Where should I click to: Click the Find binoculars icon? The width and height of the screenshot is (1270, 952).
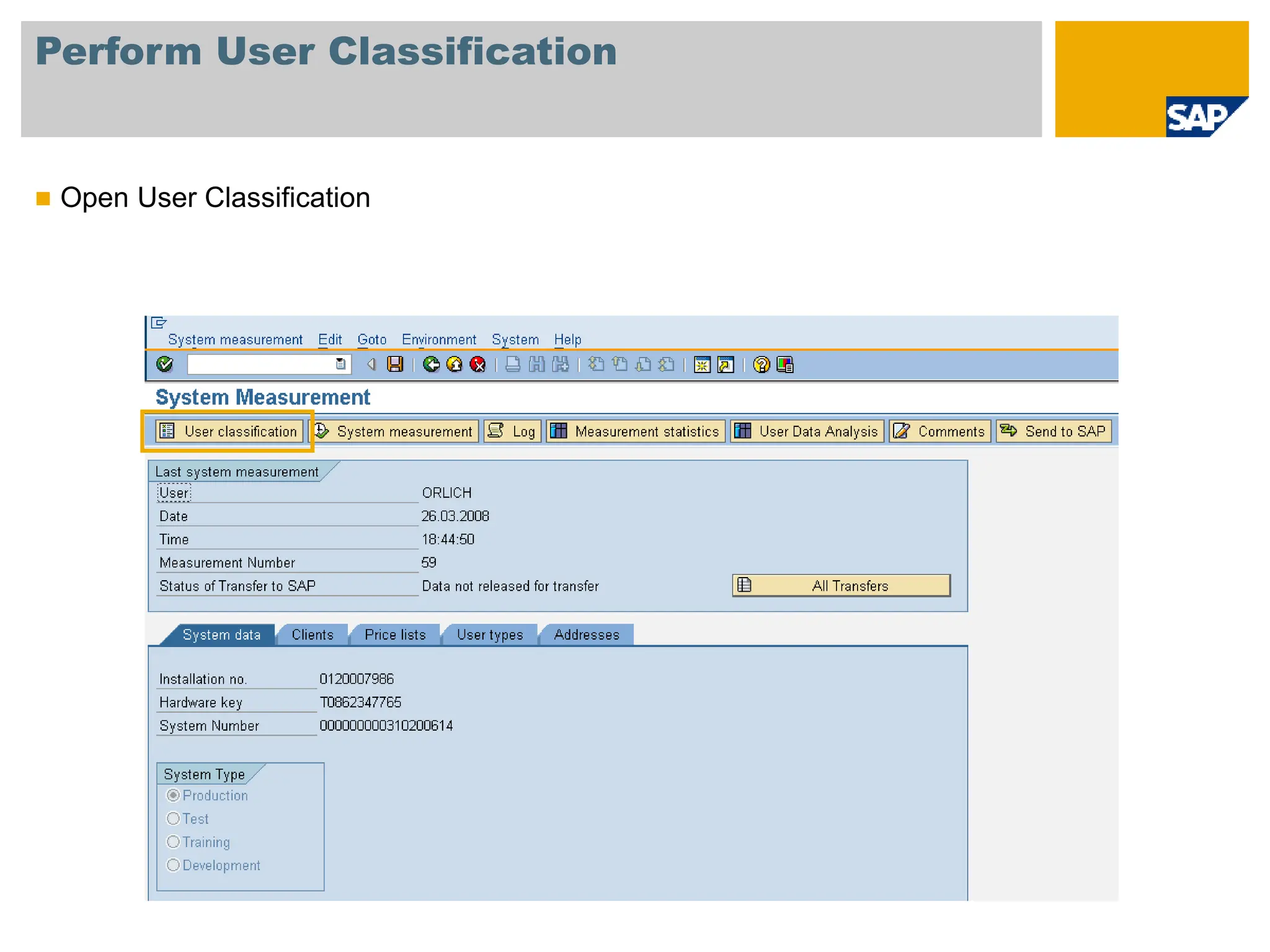point(536,364)
